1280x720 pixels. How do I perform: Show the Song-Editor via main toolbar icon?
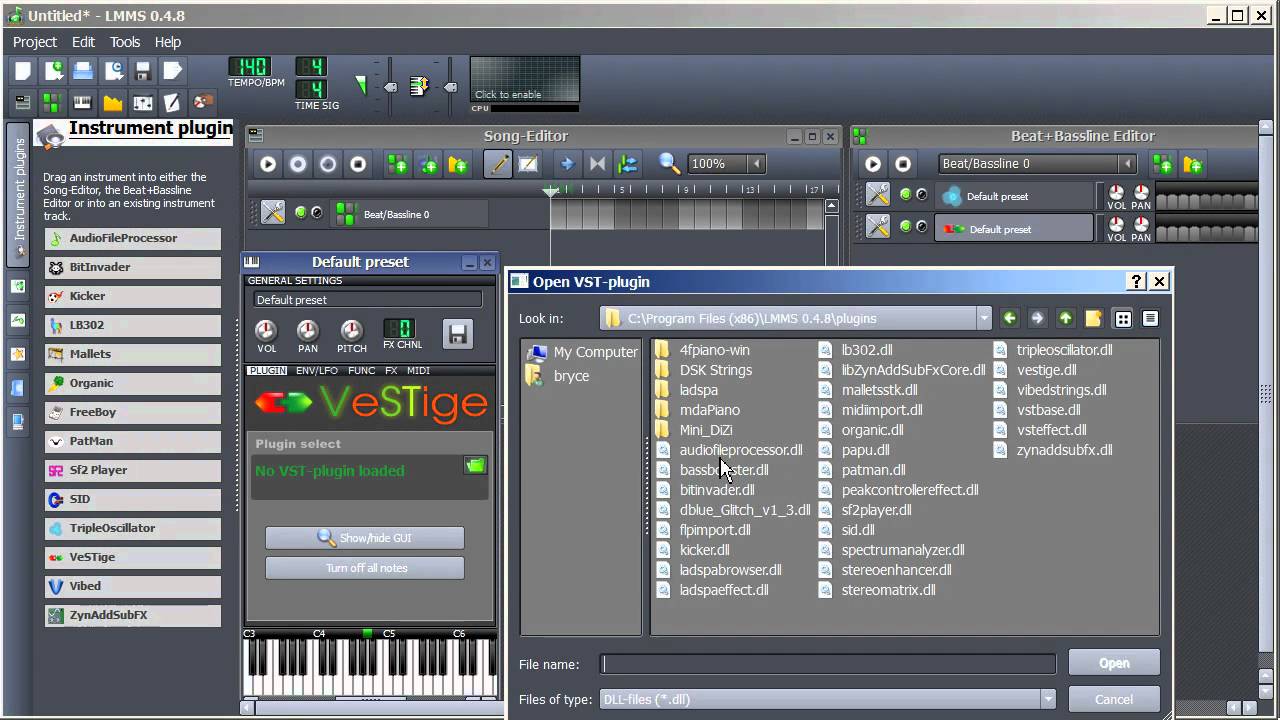click(23, 102)
